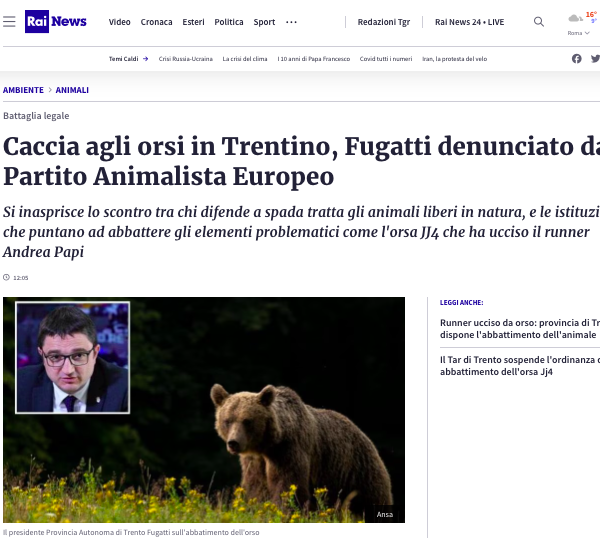Image resolution: width=600 pixels, height=538 pixels.
Task: Open the hamburger menu icon
Action: click(9, 22)
